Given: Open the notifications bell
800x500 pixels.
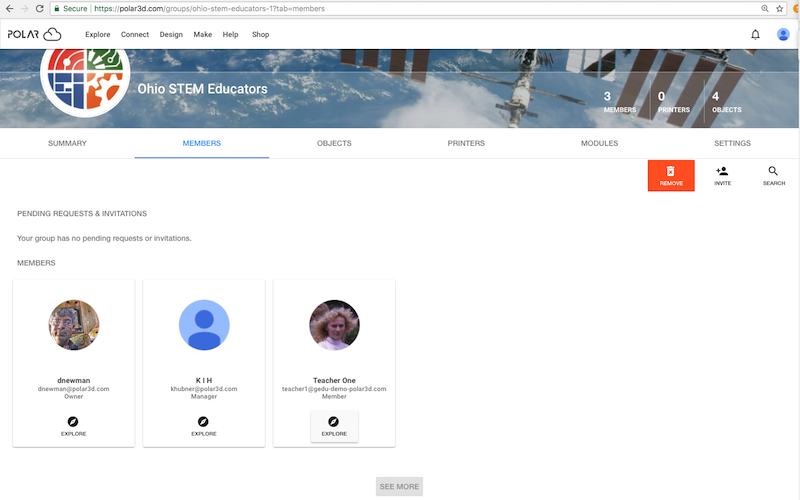Looking at the screenshot, I should (755, 34).
